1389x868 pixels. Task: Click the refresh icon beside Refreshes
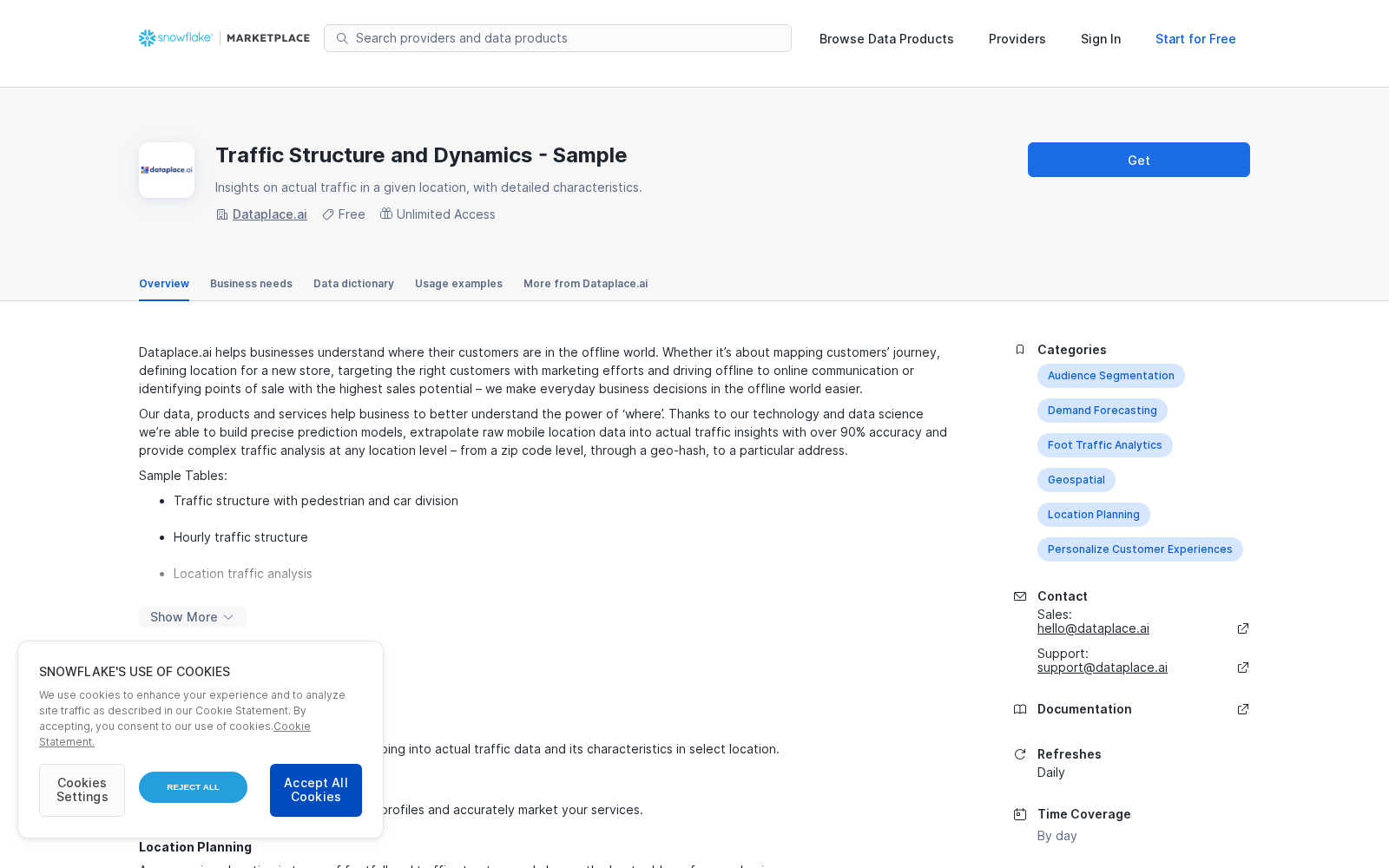(1020, 754)
